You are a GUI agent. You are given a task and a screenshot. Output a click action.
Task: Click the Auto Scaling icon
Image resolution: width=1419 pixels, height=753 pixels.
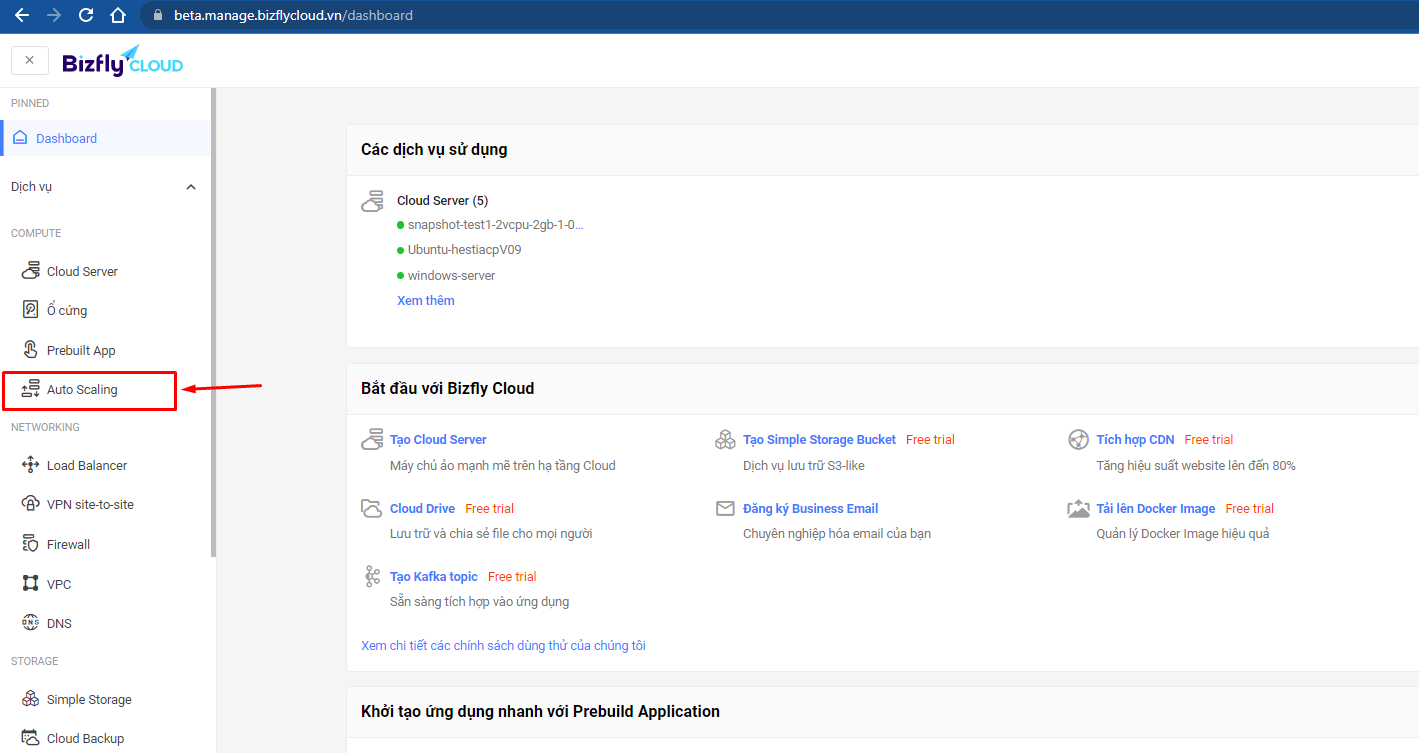click(x=30, y=389)
